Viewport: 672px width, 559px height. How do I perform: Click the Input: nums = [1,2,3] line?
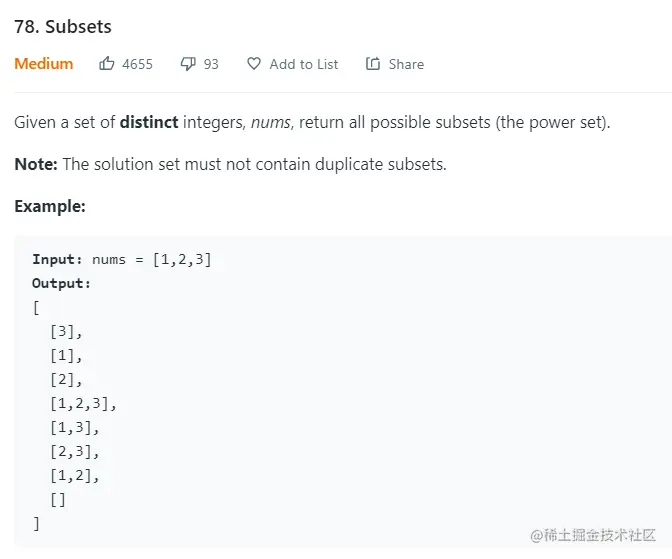(122, 259)
